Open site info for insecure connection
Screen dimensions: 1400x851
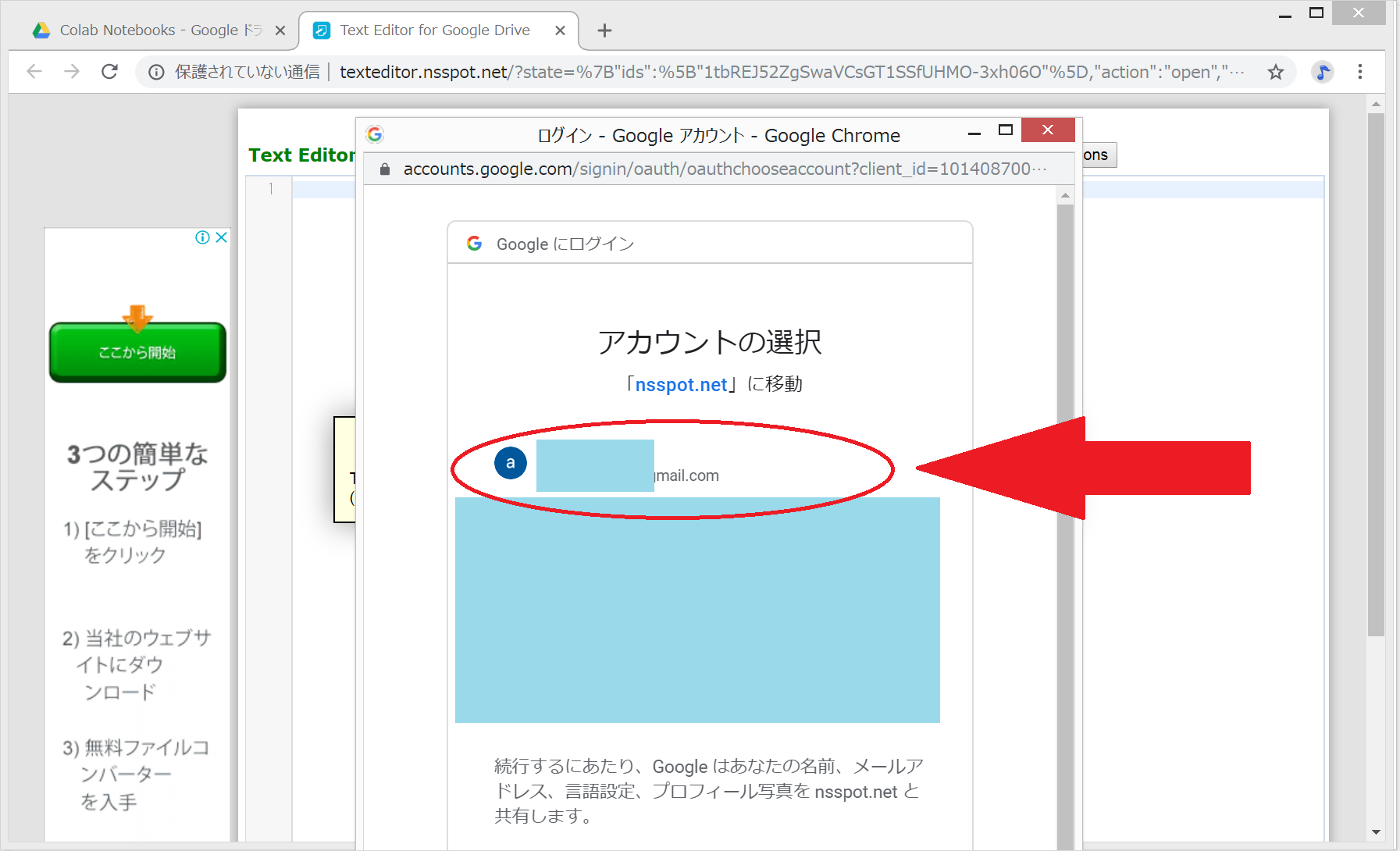(157, 73)
